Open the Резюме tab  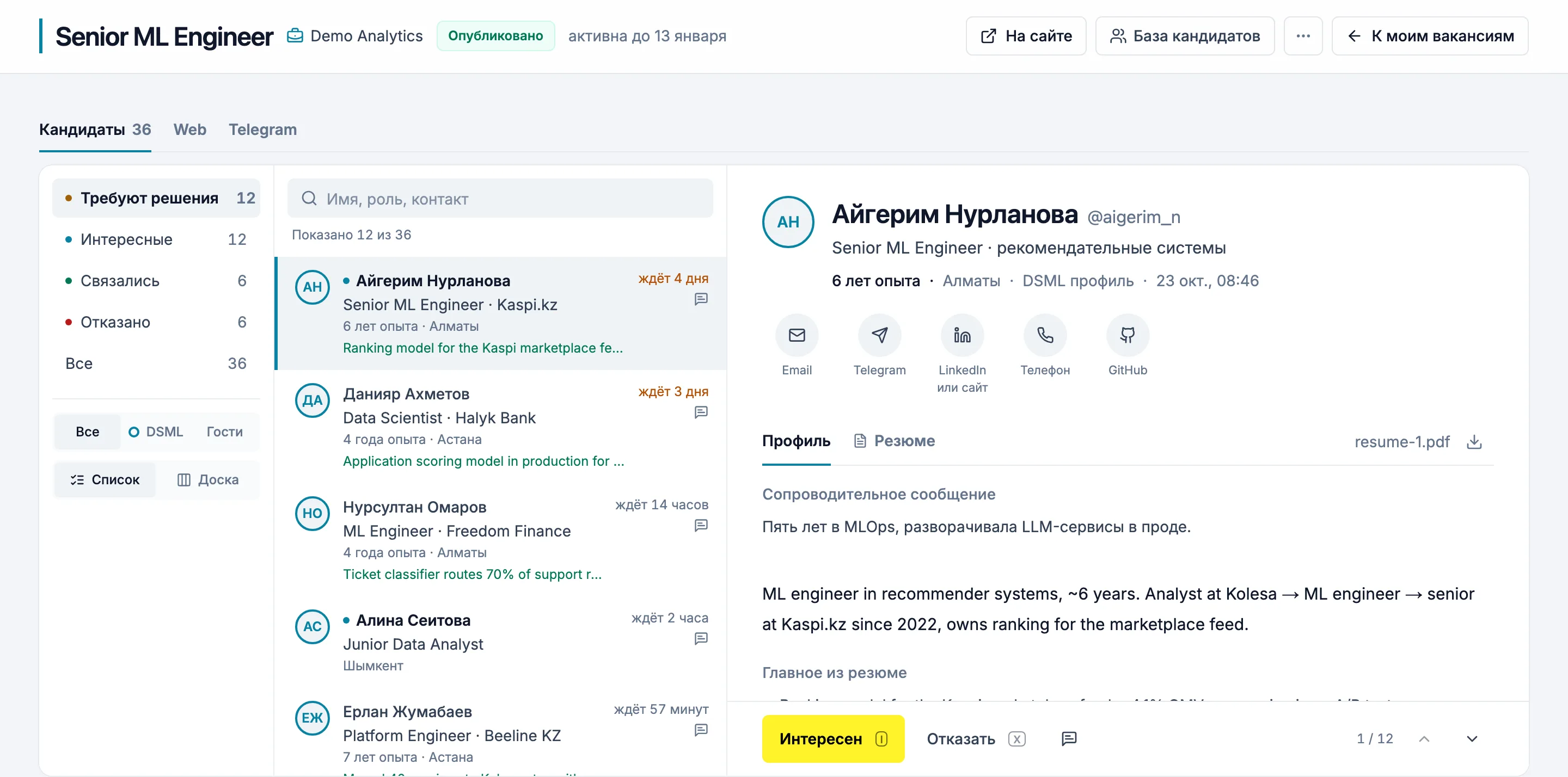(x=893, y=441)
